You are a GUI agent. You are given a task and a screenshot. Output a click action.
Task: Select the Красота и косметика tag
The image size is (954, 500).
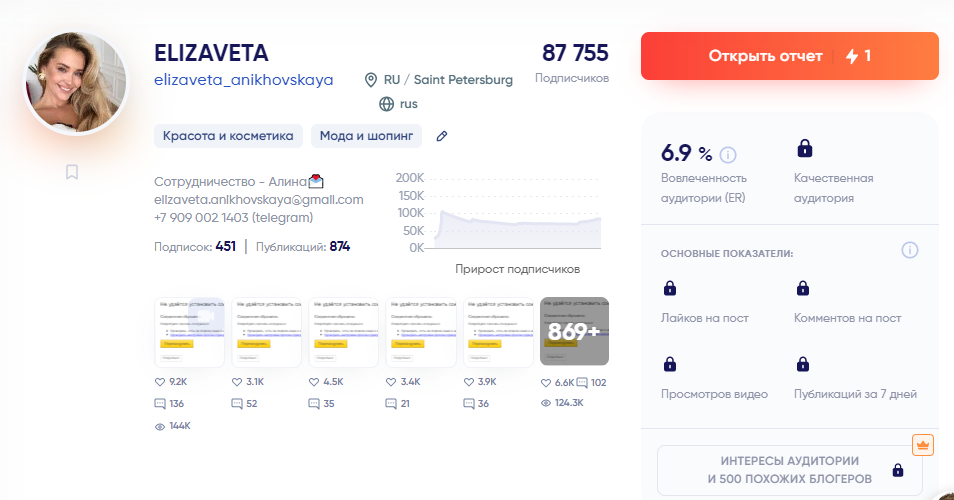[x=228, y=136]
